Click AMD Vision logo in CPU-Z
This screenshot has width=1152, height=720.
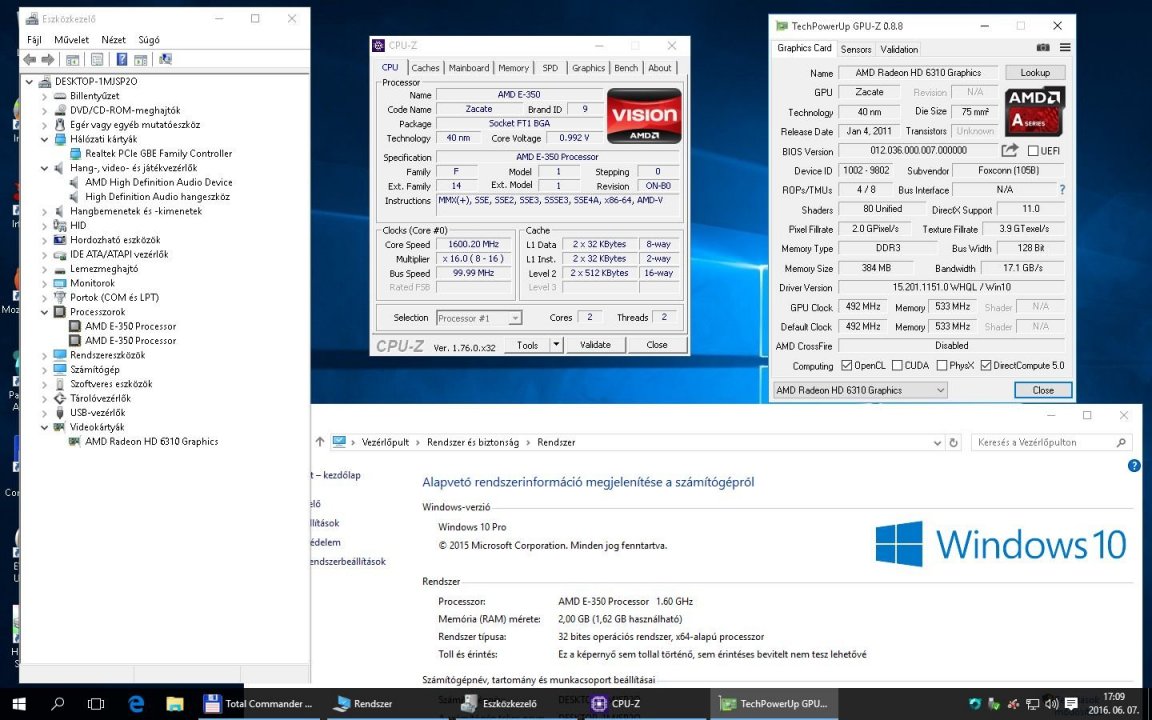[x=644, y=115]
